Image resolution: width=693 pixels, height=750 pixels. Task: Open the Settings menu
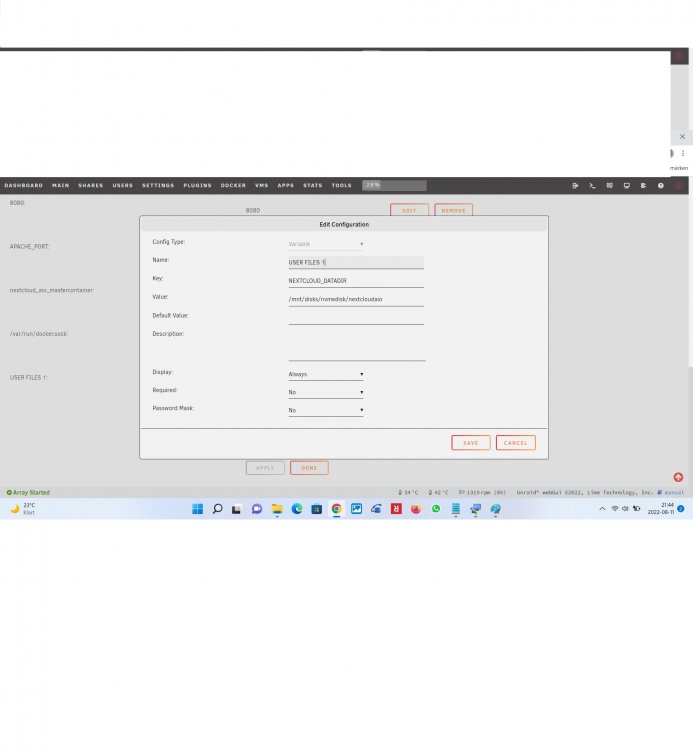tap(158, 185)
